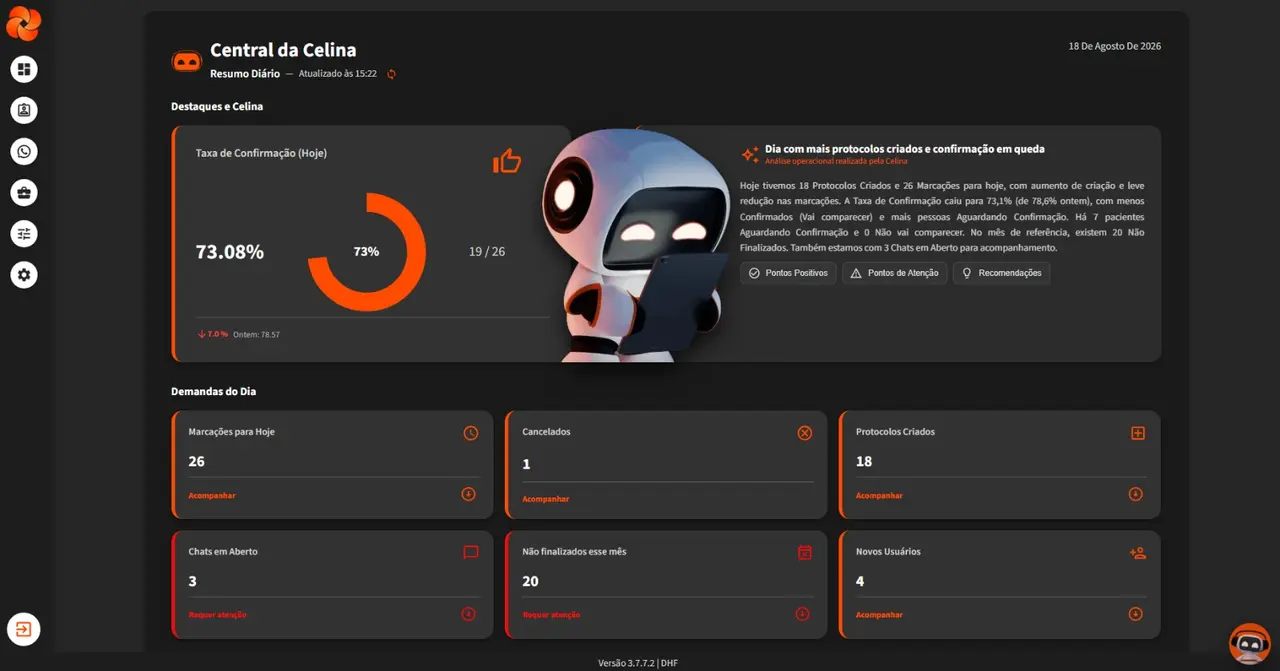The height and width of the screenshot is (671, 1280).
Task: Show the Recomendações analysis
Action: pyautogui.click(x=1001, y=273)
